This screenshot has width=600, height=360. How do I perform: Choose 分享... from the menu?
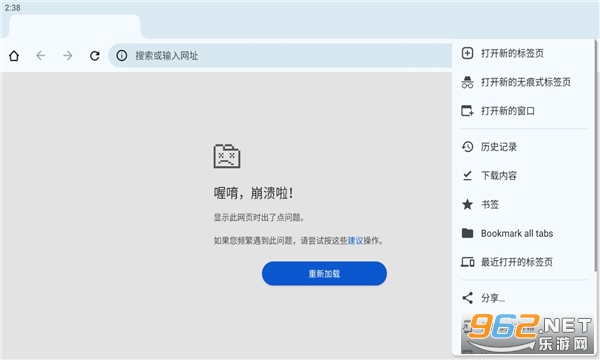523,298
